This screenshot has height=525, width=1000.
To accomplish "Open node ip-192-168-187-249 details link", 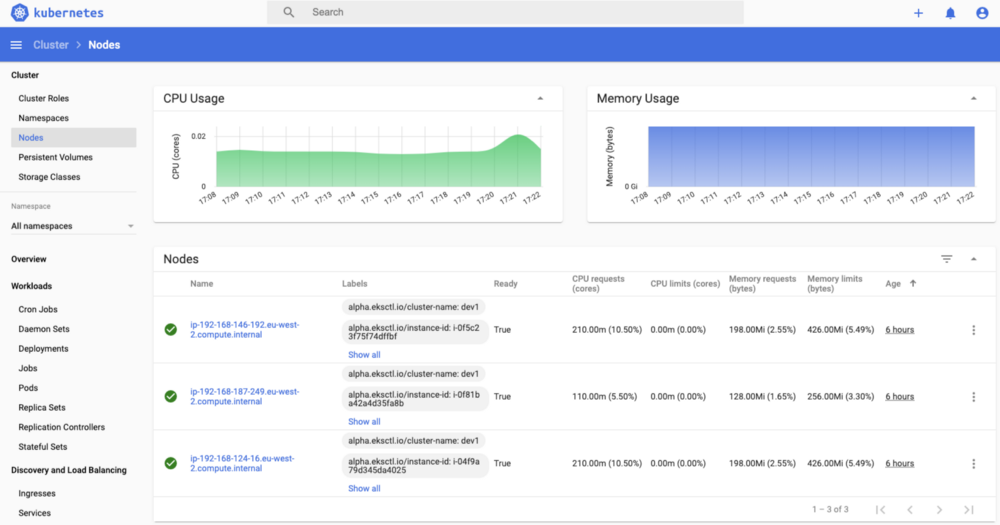I will tap(244, 397).
